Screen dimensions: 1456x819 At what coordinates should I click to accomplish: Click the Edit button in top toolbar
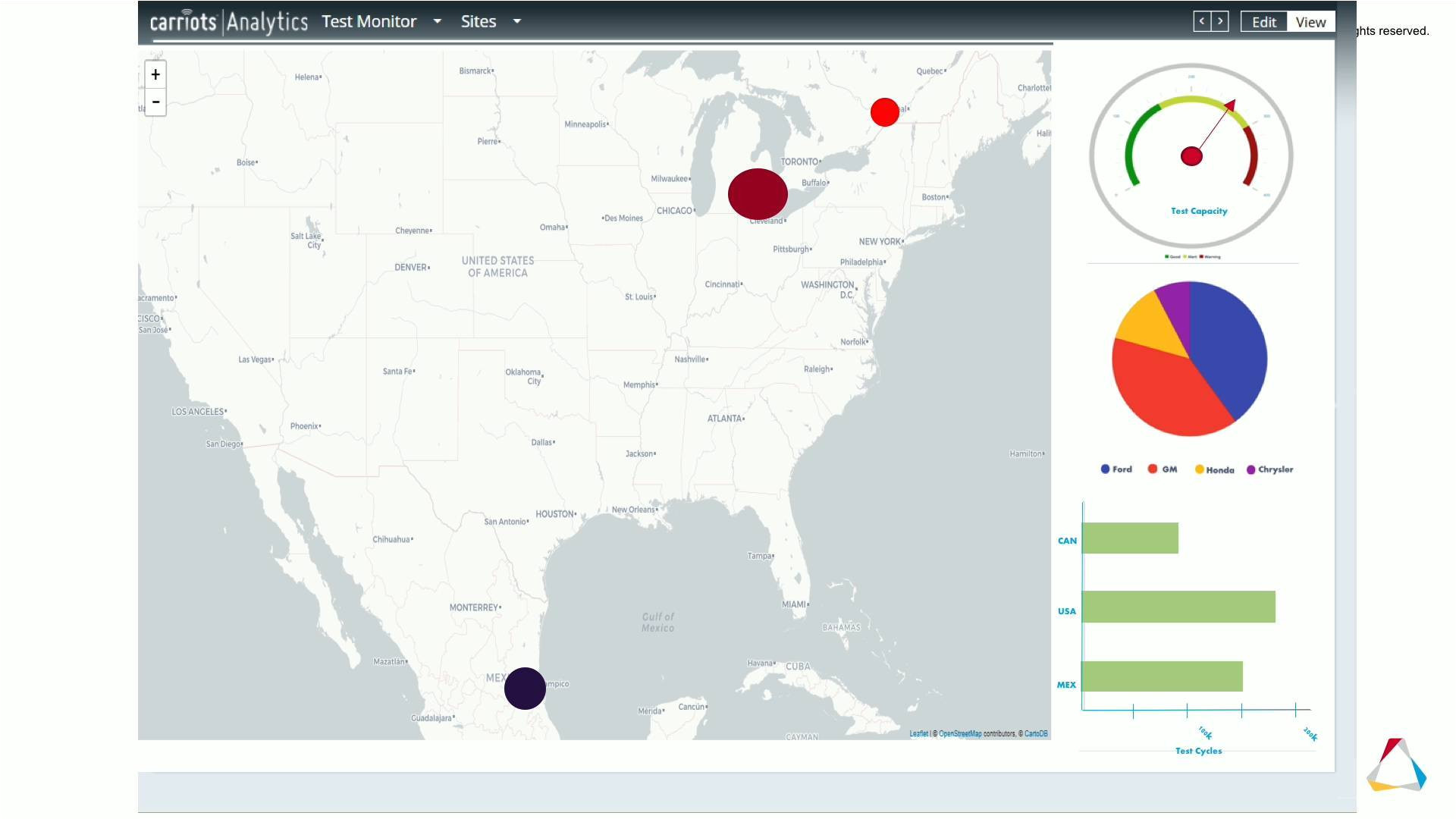tap(1263, 22)
